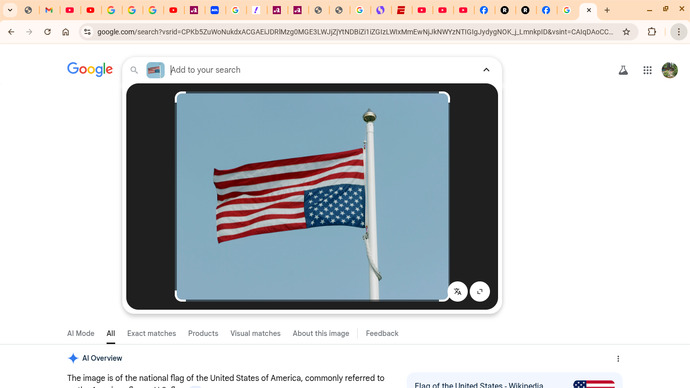This screenshot has height=388, width=690.
Task: Open Flag of the United States Wikipedia card
Action: pyautogui.click(x=514, y=381)
